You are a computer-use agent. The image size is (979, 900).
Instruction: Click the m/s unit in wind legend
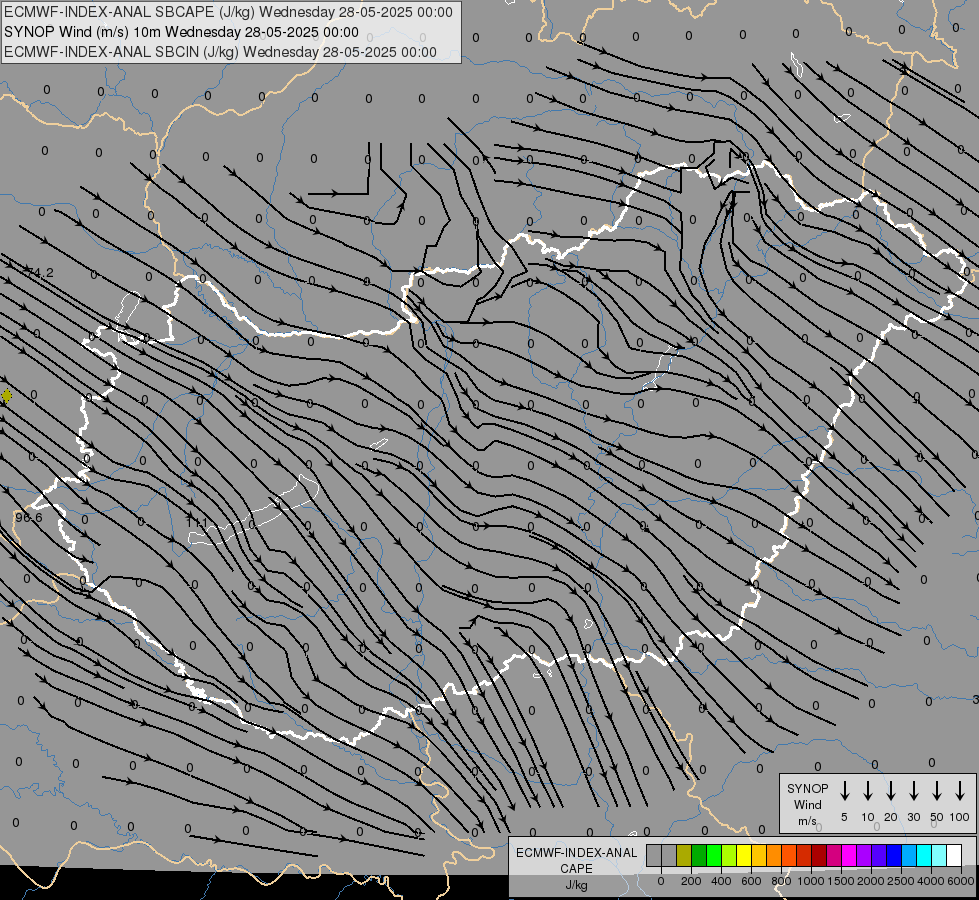pyautogui.click(x=807, y=821)
